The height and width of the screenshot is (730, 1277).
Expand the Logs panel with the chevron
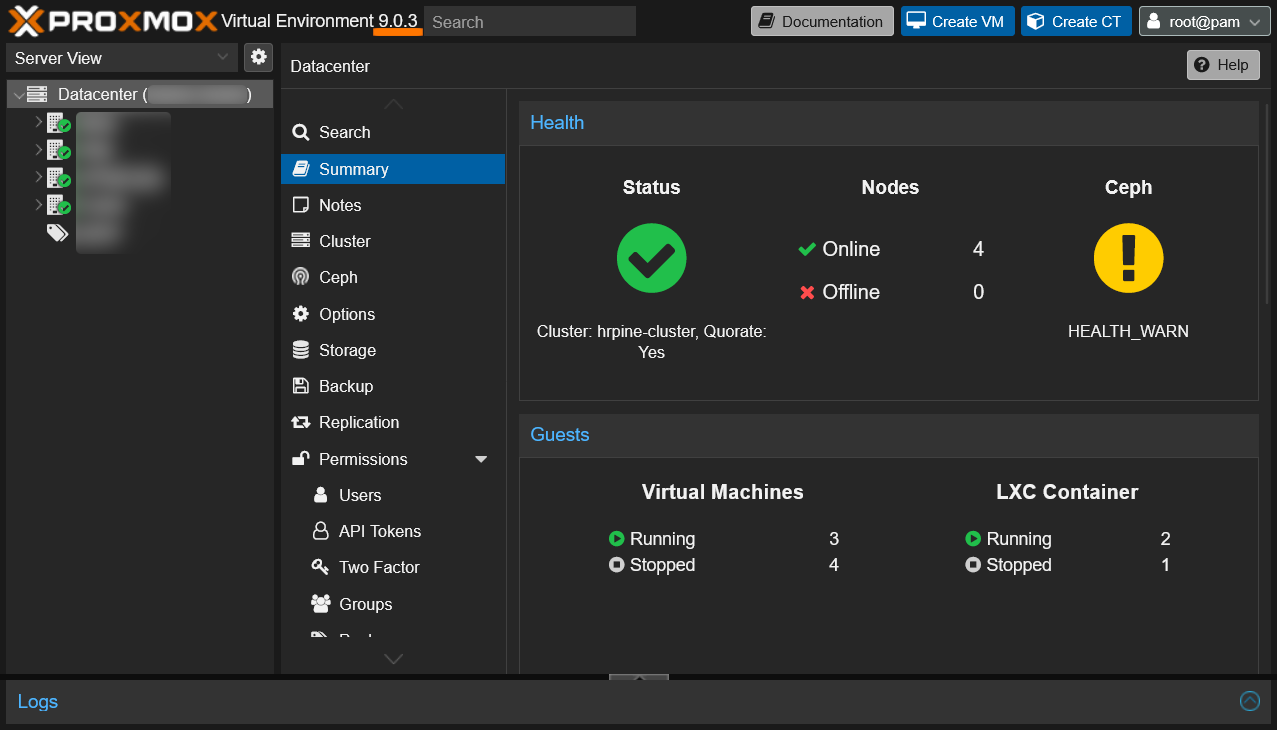click(1250, 701)
